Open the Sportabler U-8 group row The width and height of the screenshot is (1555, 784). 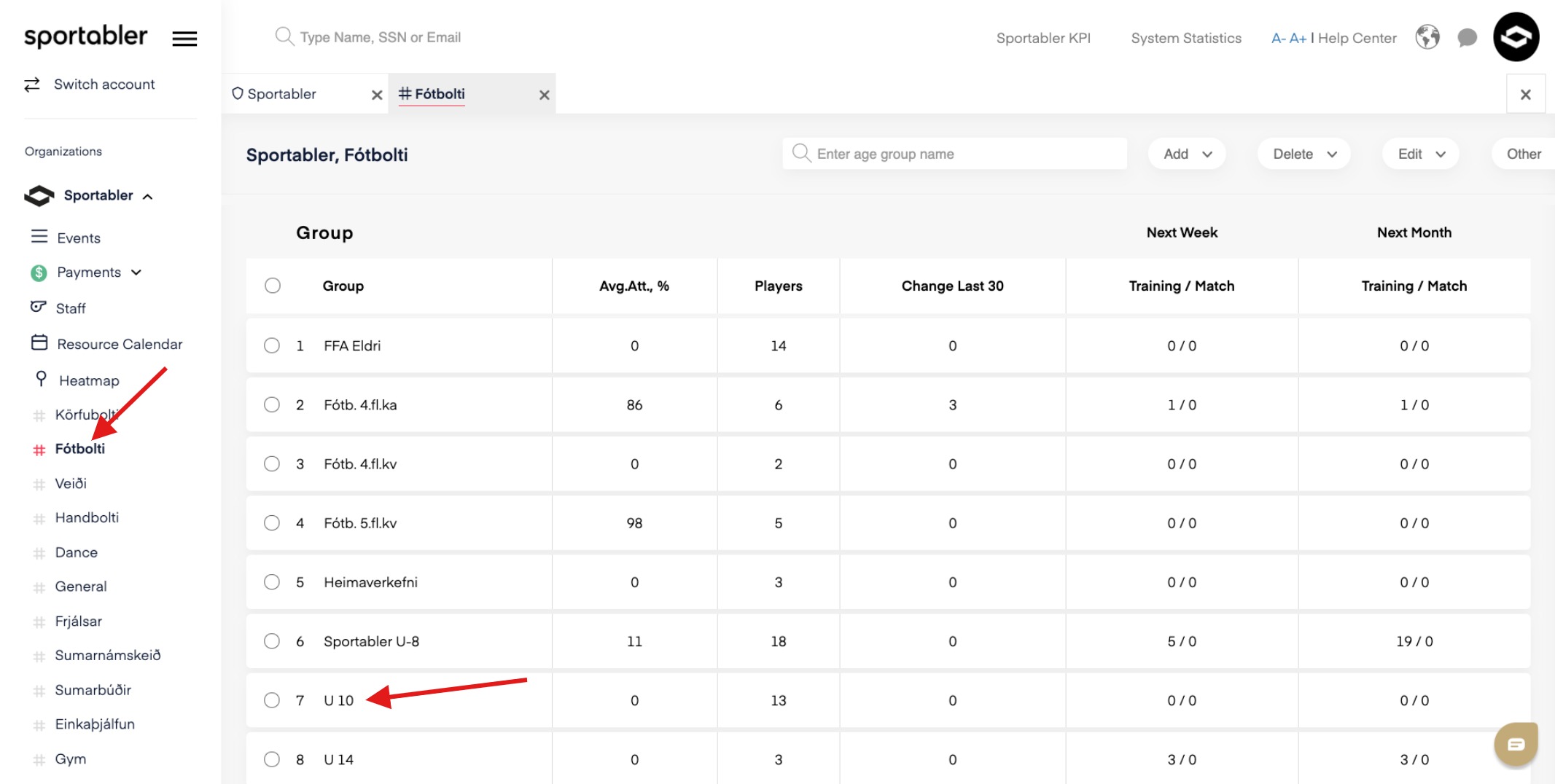click(x=889, y=641)
